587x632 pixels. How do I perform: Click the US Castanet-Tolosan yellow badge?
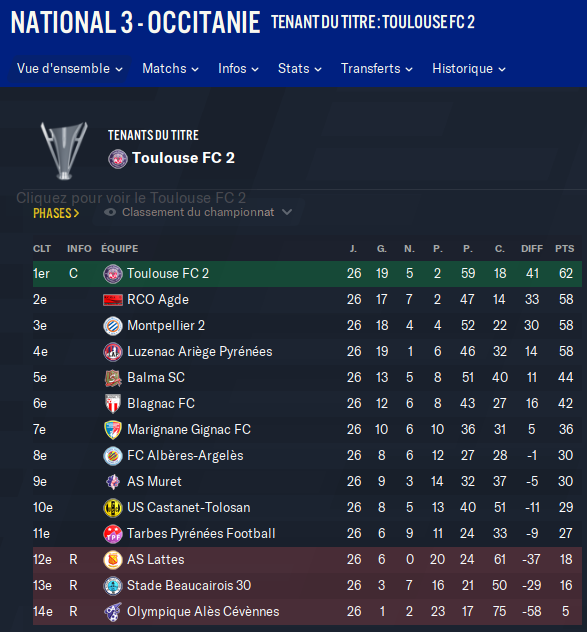pos(113,508)
